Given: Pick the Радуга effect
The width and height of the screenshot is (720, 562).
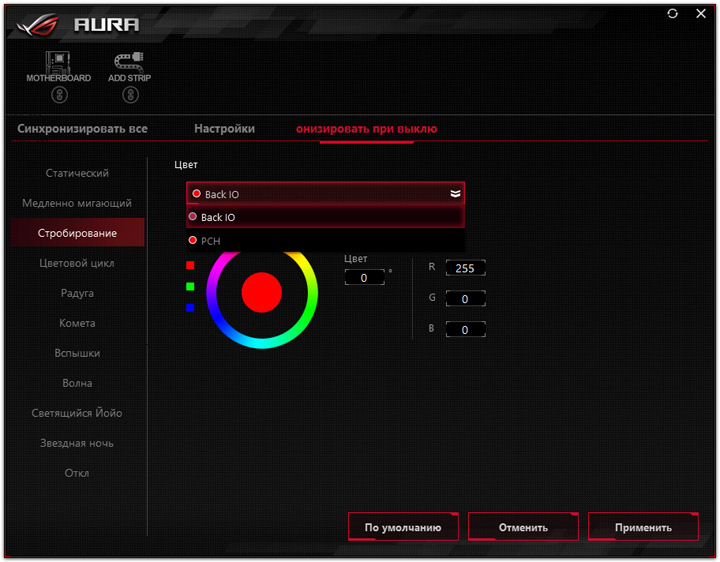Looking at the screenshot, I should pos(77,293).
